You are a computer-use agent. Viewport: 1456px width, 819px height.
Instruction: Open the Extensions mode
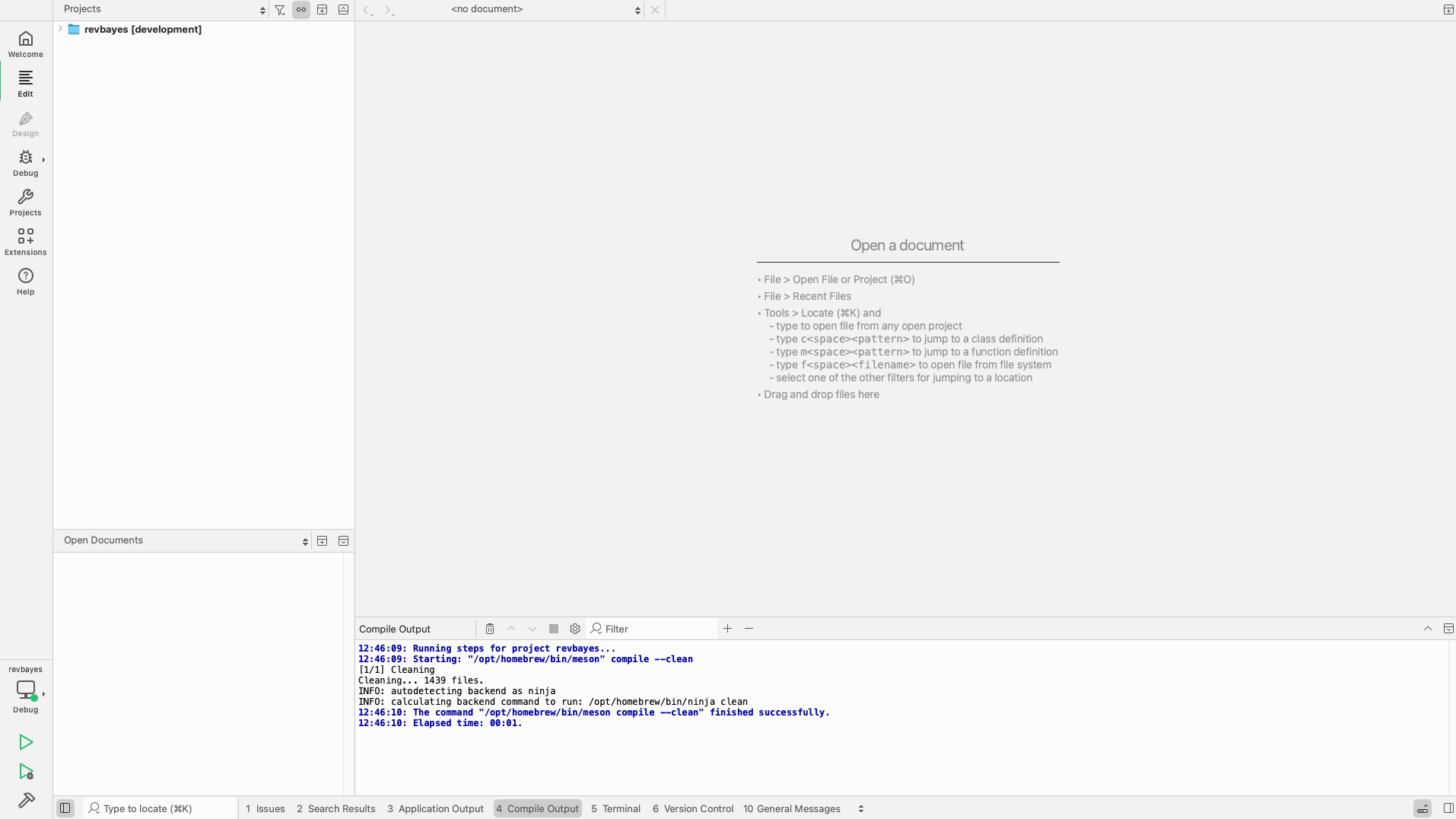(25, 242)
